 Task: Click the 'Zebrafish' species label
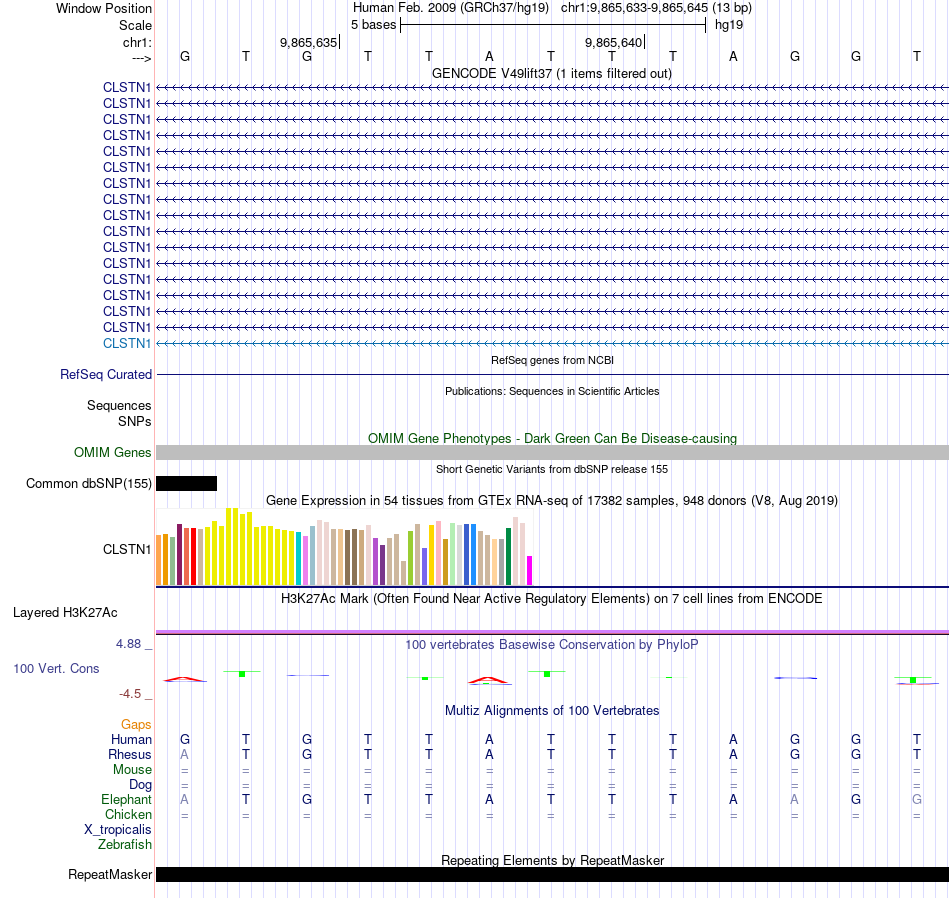(x=125, y=844)
